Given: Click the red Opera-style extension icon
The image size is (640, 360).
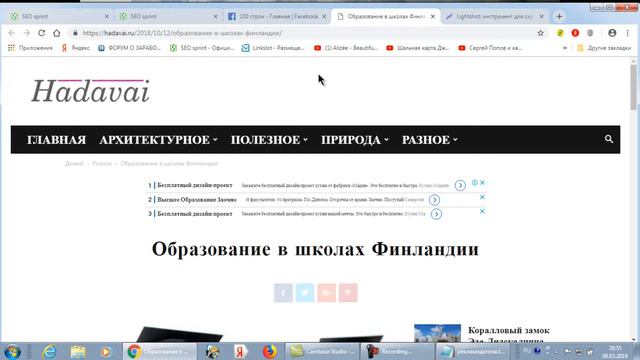Looking at the screenshot, I should (x=575, y=33).
